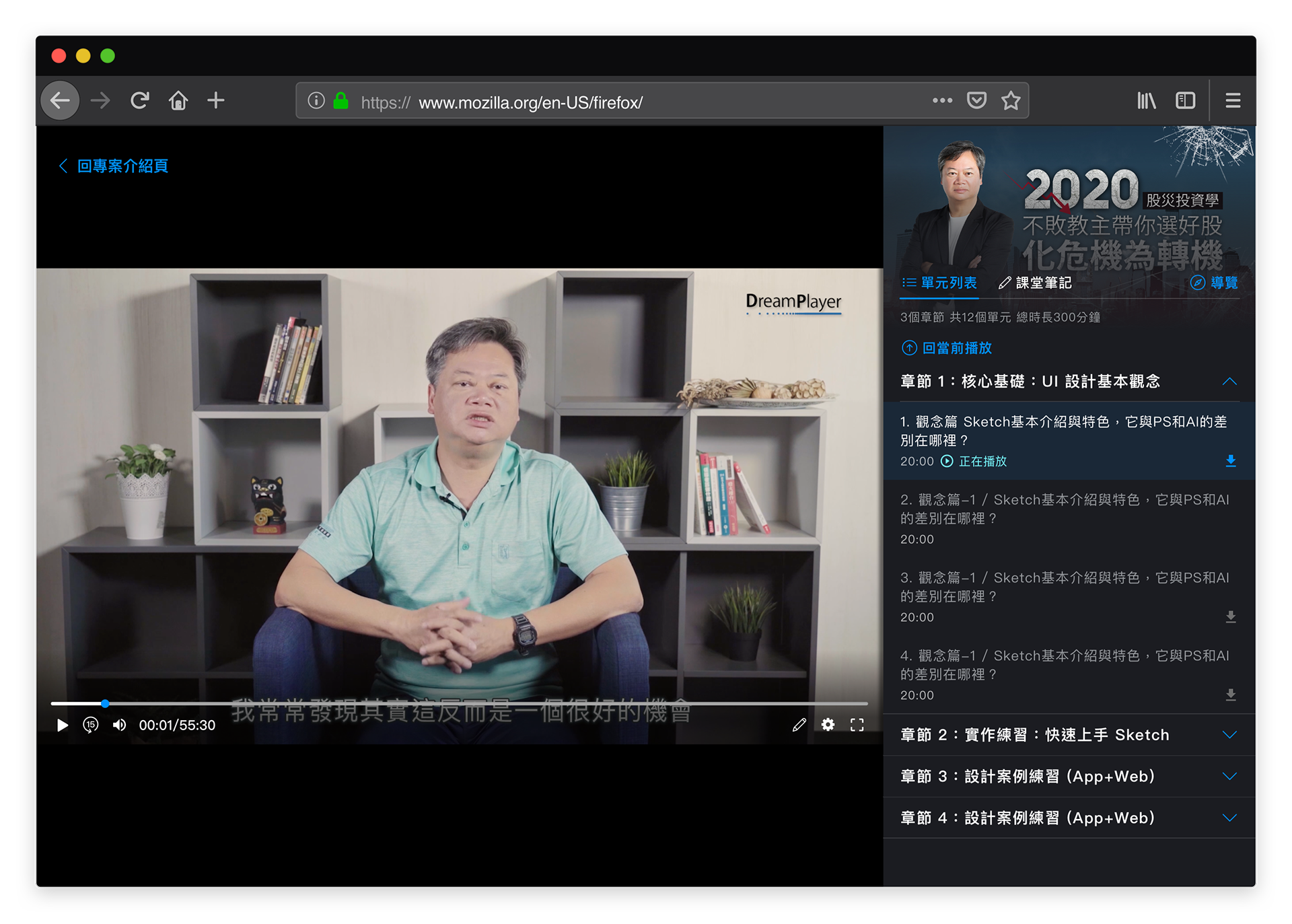The image size is (1292, 924).
Task: Collapse chapter 1 核心基礎 section
Action: click(x=1229, y=382)
